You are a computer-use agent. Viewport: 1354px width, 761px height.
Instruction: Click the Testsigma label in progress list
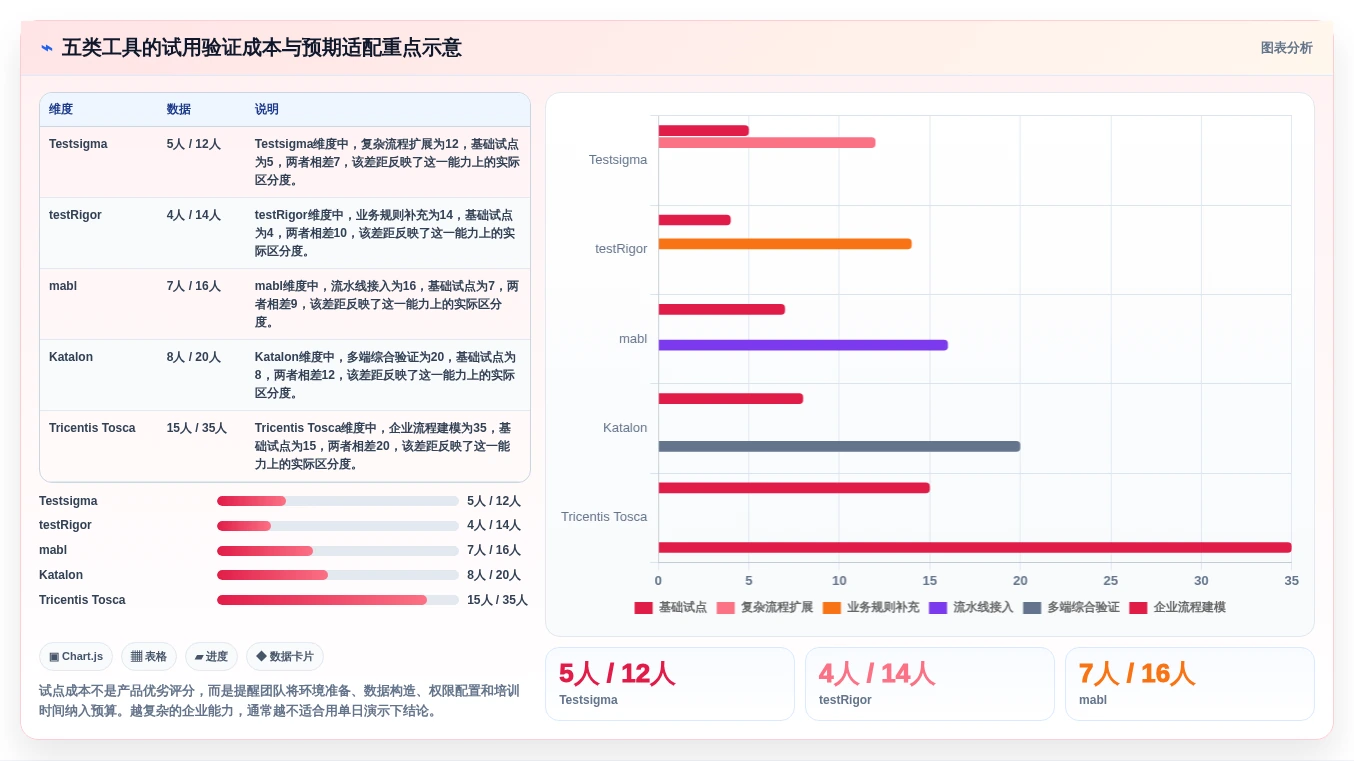tap(68, 501)
